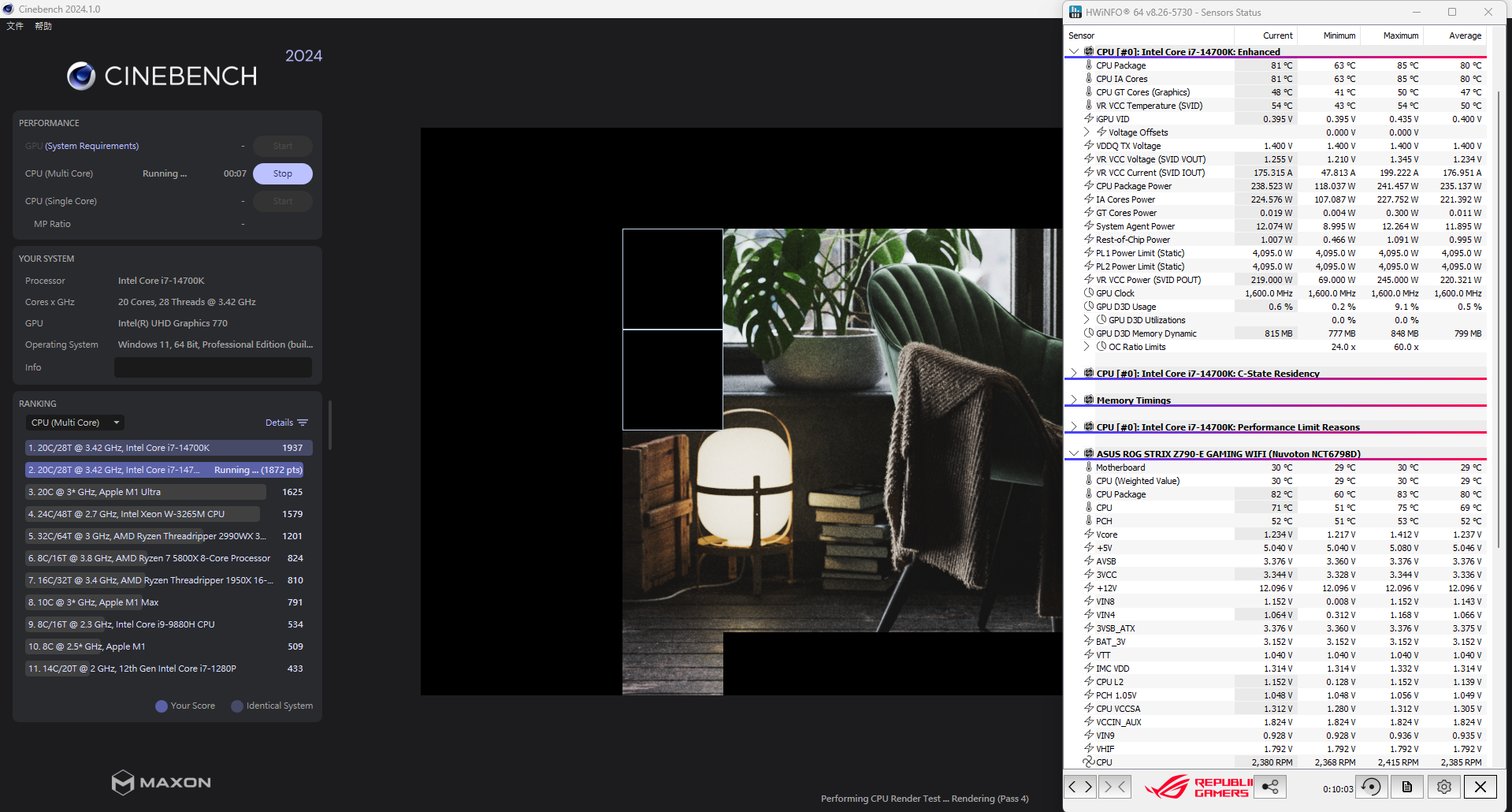Expand the GPU D3D Utilizations subtree
The height and width of the screenshot is (812, 1512).
[1087, 320]
